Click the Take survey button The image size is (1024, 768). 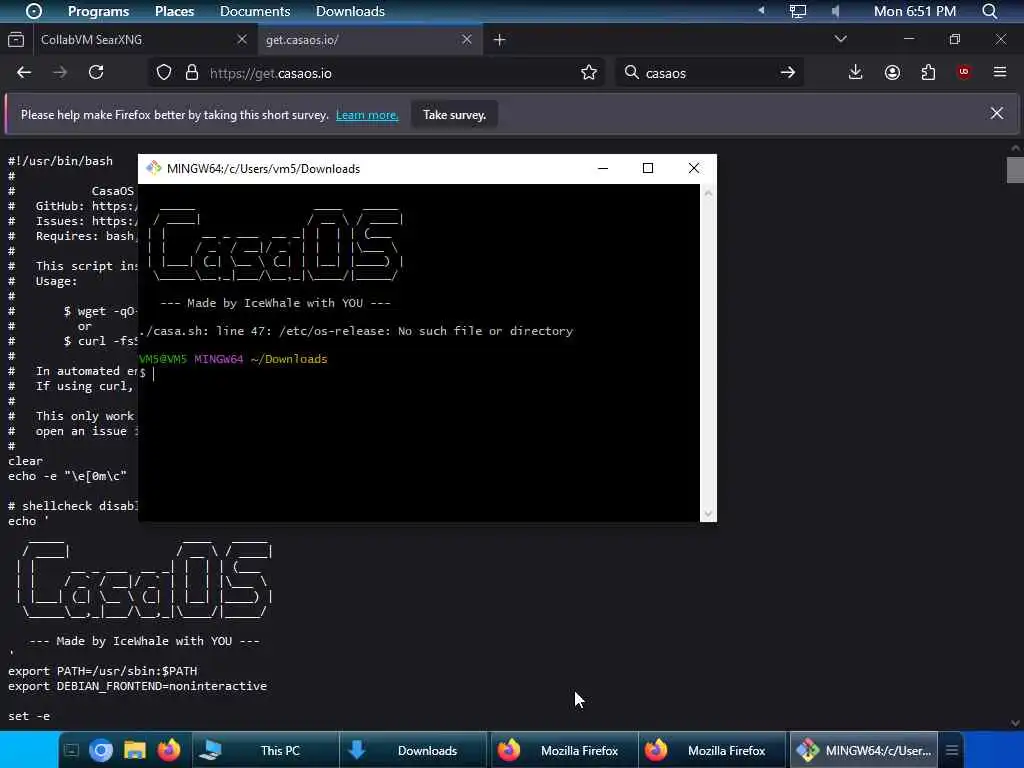pos(455,115)
